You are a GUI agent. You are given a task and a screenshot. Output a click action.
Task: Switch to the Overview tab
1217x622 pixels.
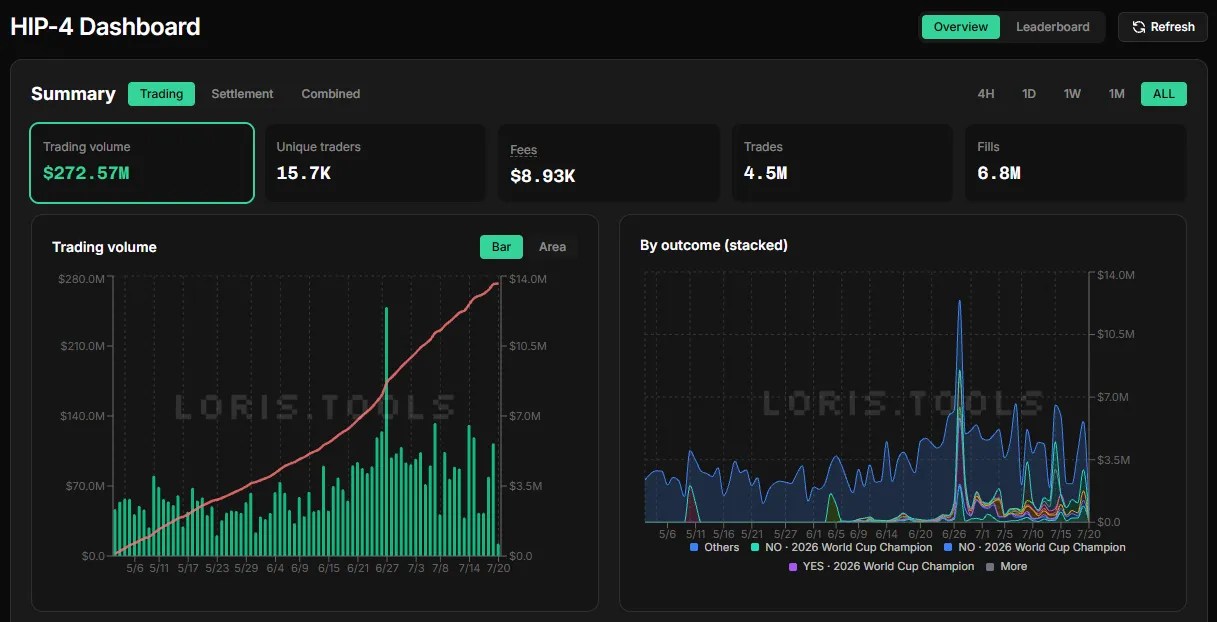(x=960, y=27)
